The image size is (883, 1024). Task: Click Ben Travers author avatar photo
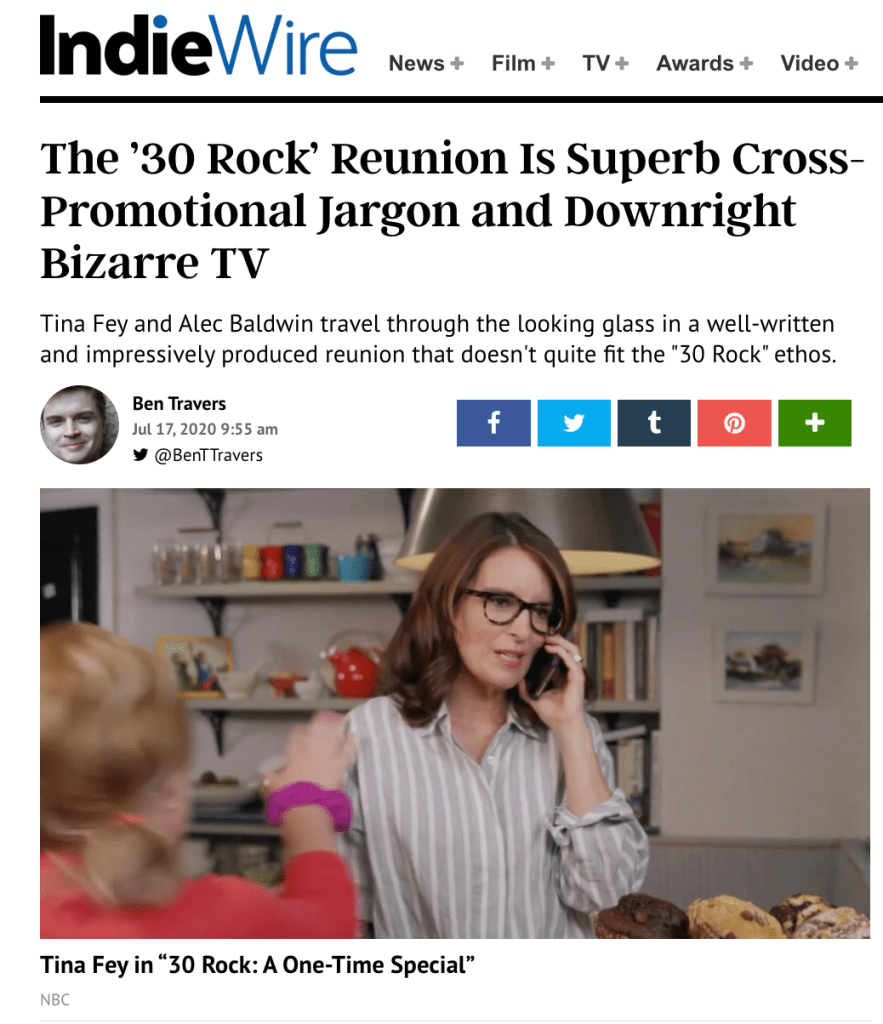[x=80, y=424]
